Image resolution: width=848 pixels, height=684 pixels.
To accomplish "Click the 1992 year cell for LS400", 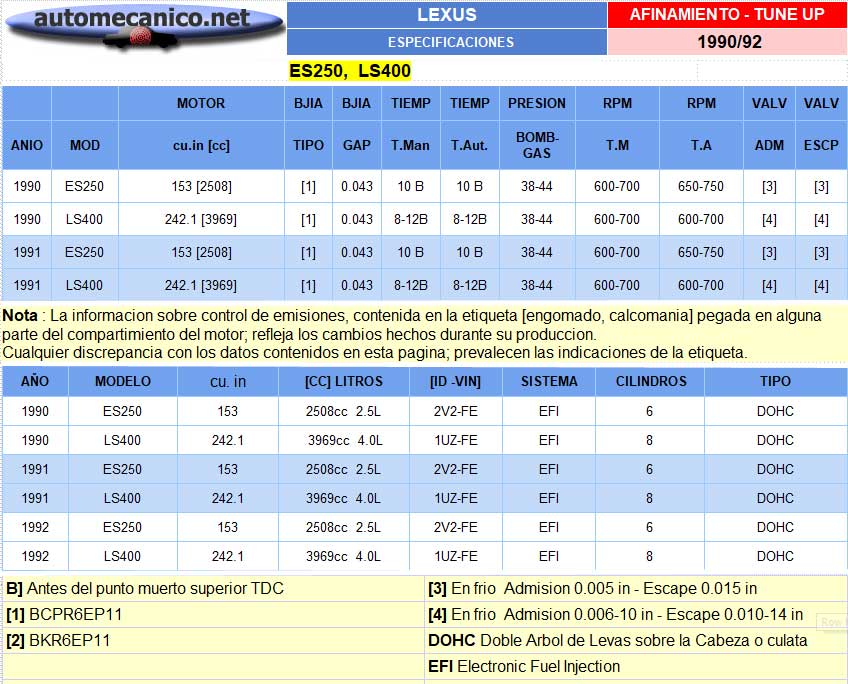I will [35, 556].
